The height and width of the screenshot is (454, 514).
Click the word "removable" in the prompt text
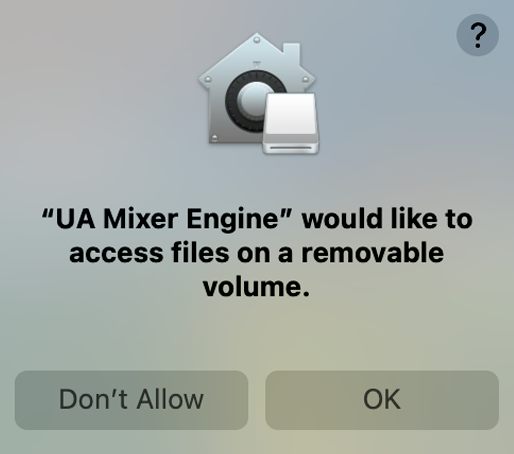coord(372,253)
